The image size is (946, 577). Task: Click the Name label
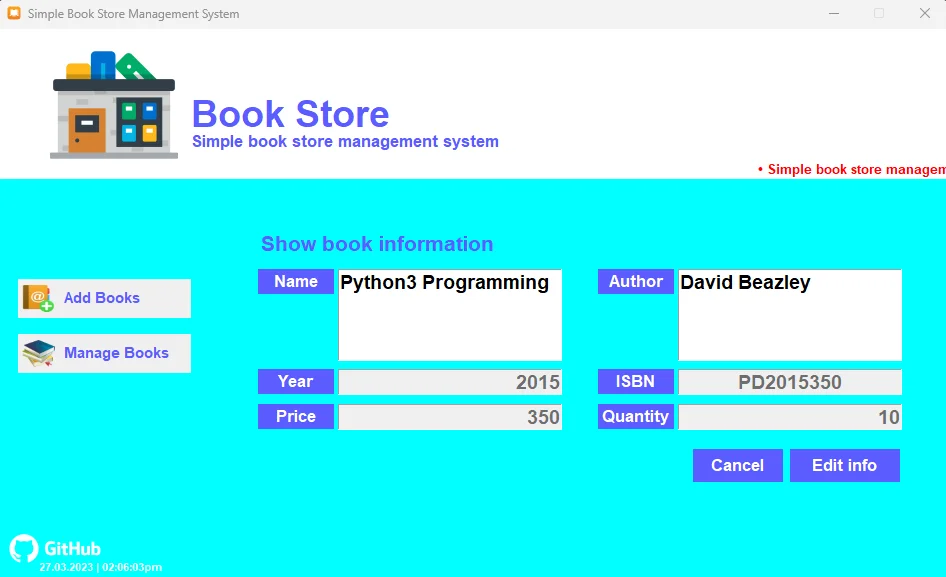coord(296,282)
